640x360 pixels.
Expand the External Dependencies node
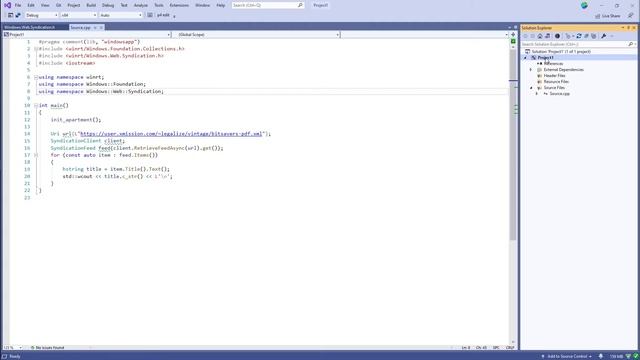click(x=531, y=70)
